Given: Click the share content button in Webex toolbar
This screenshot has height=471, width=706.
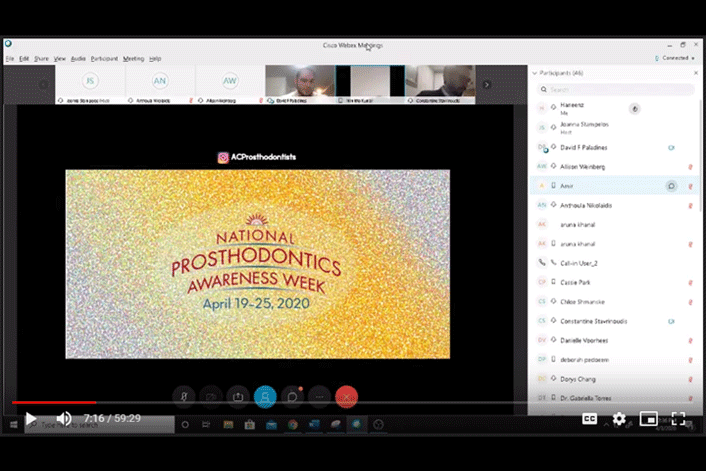Looking at the screenshot, I should pos(238,396).
